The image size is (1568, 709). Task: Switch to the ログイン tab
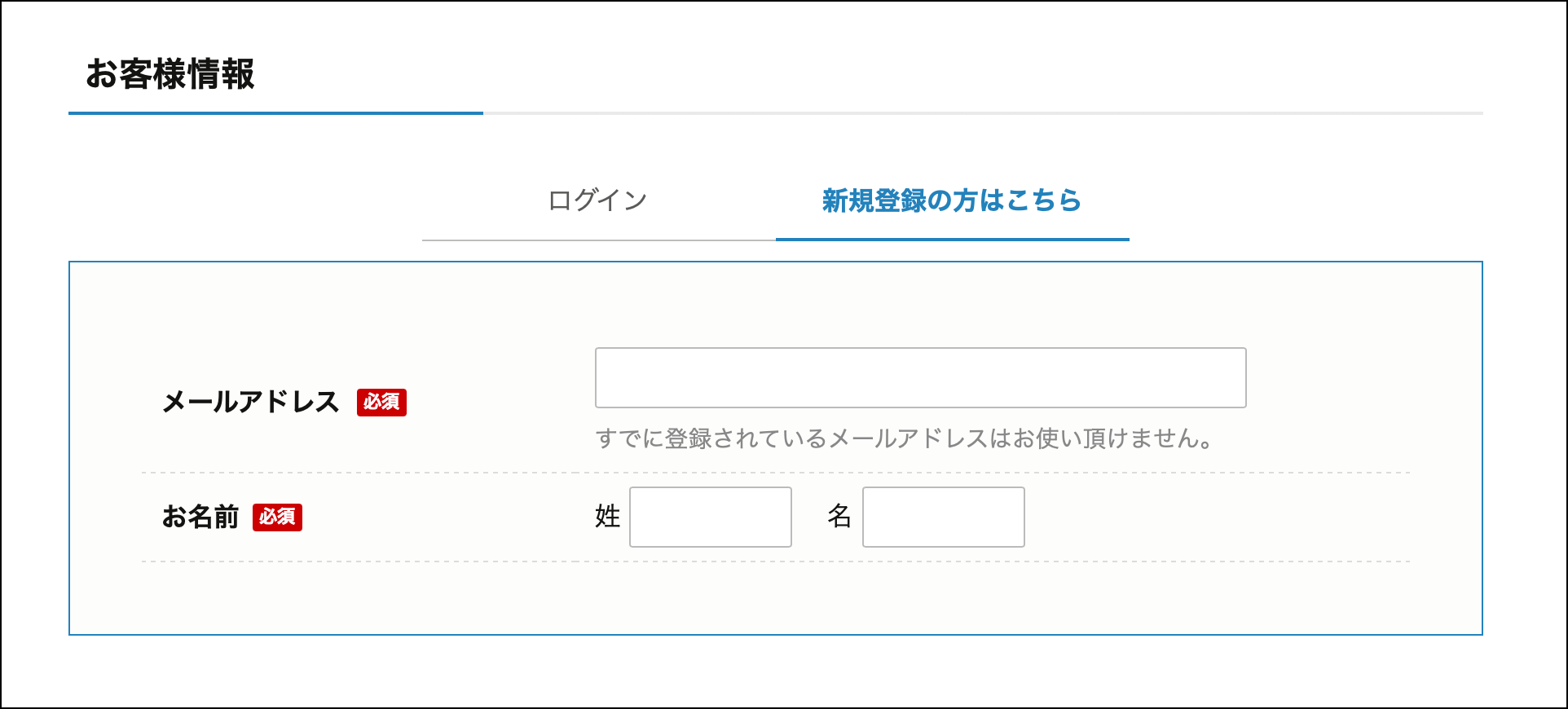pyautogui.click(x=597, y=200)
